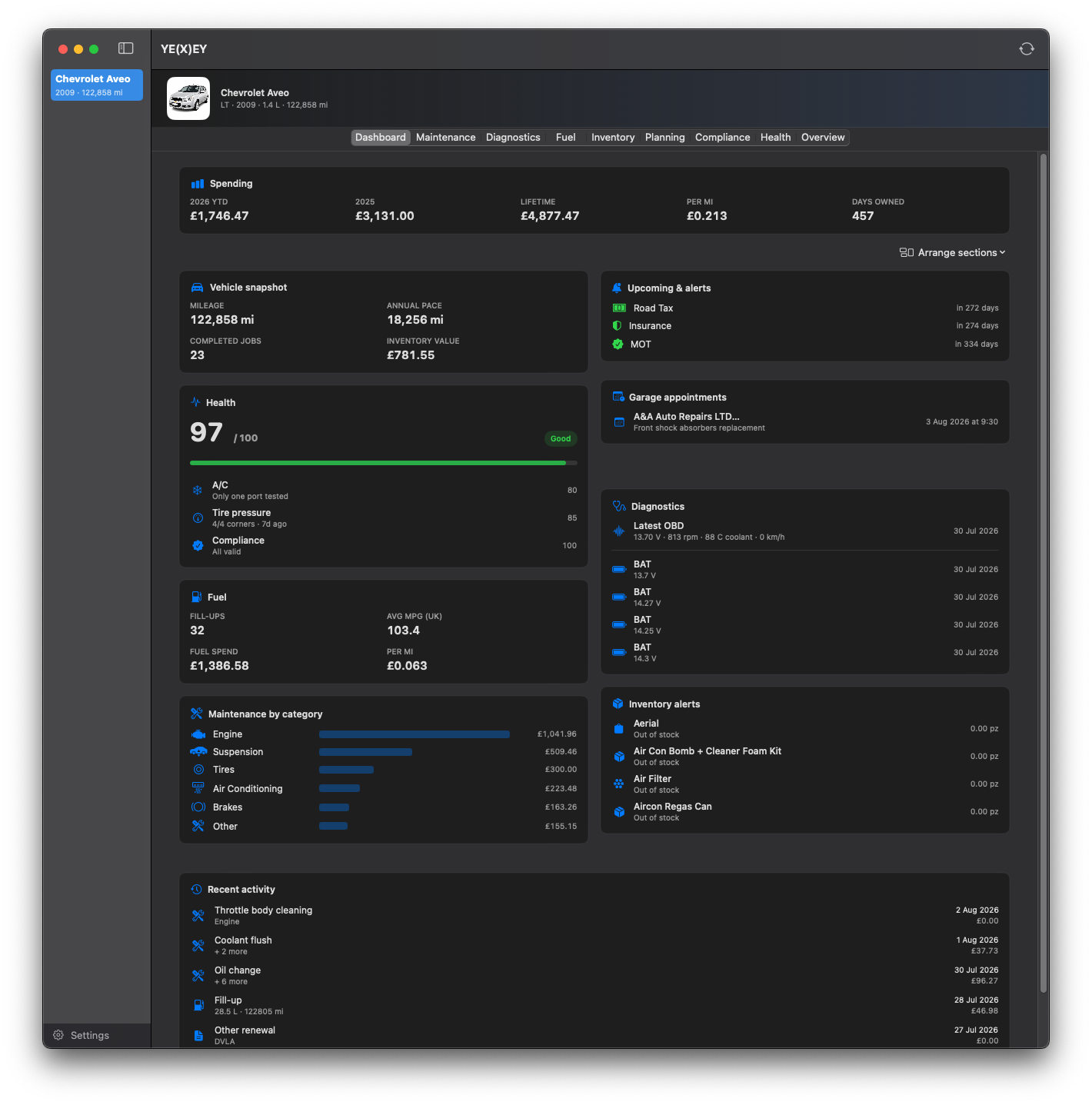Screen dimensions: 1092x1105
Task: Click the Tire pressure gauge icon
Action: [198, 518]
